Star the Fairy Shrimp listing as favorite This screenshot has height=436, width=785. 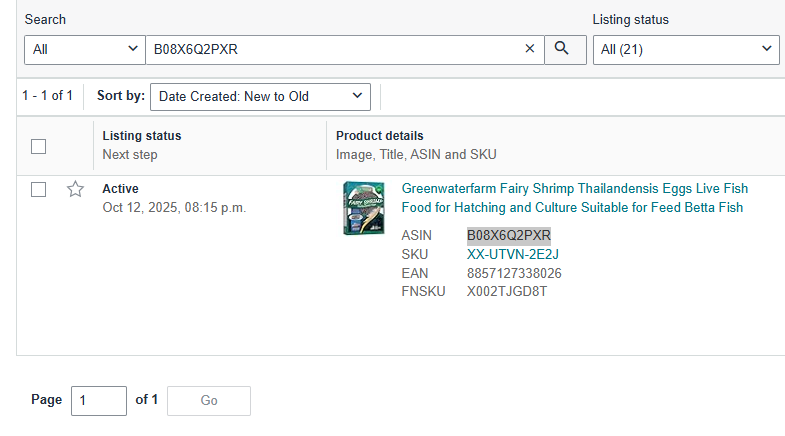75,189
